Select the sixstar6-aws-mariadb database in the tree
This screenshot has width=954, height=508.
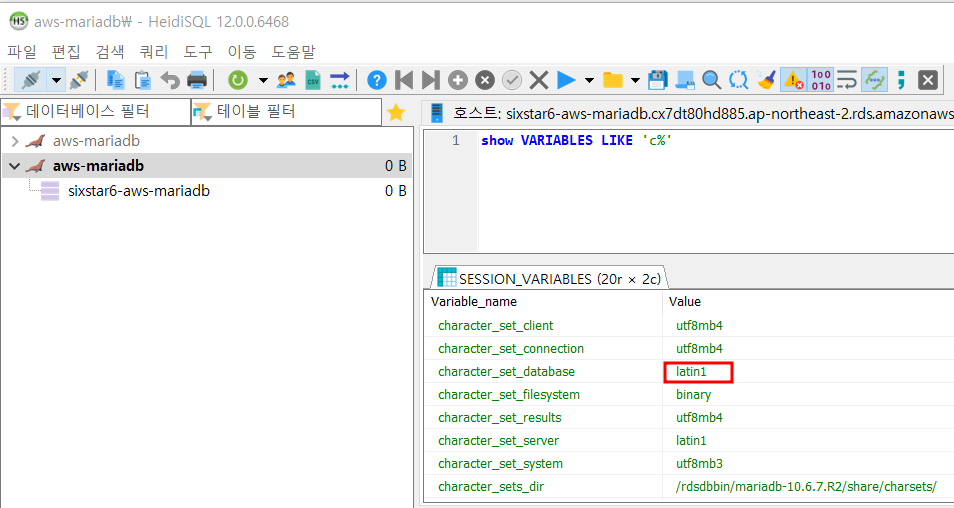(x=138, y=191)
